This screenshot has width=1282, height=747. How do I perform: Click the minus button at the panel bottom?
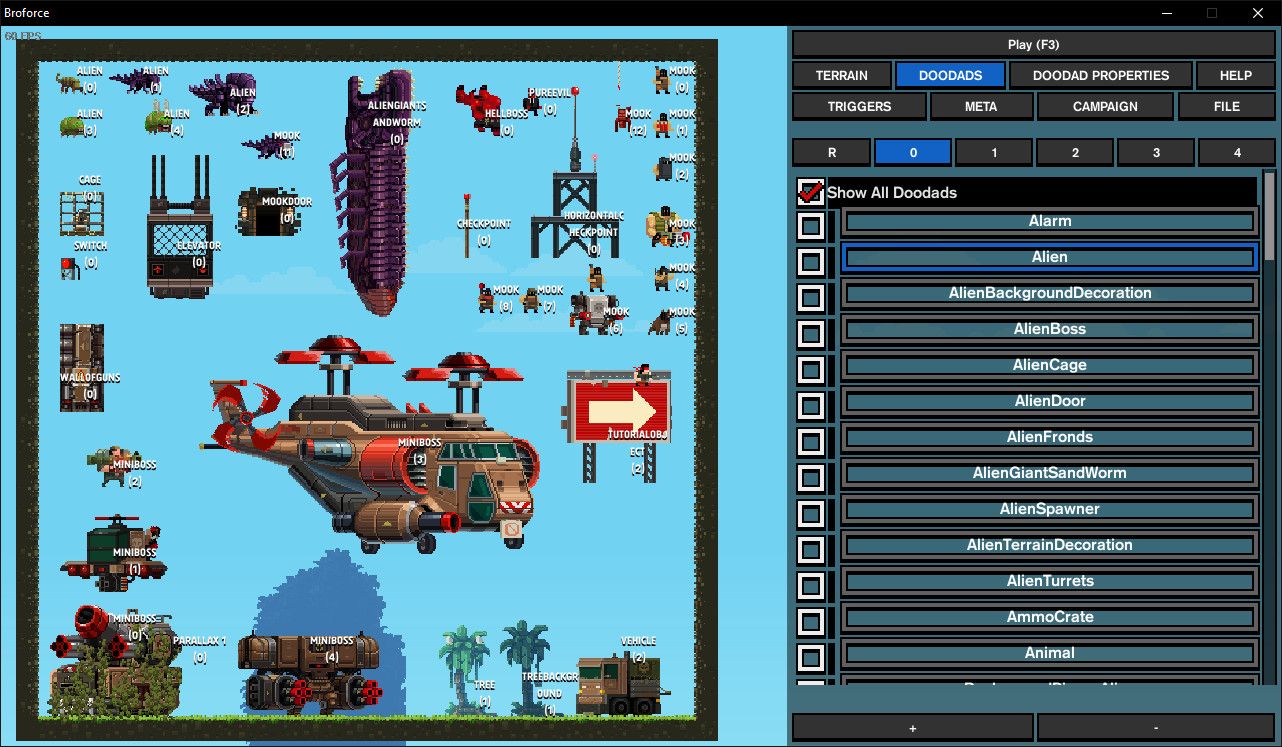click(x=1156, y=727)
